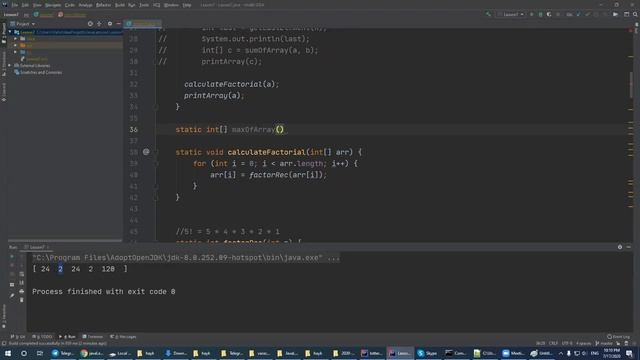Screen dimensions: 640x360
Task: Open Project panel settings gear
Action: 110,24
